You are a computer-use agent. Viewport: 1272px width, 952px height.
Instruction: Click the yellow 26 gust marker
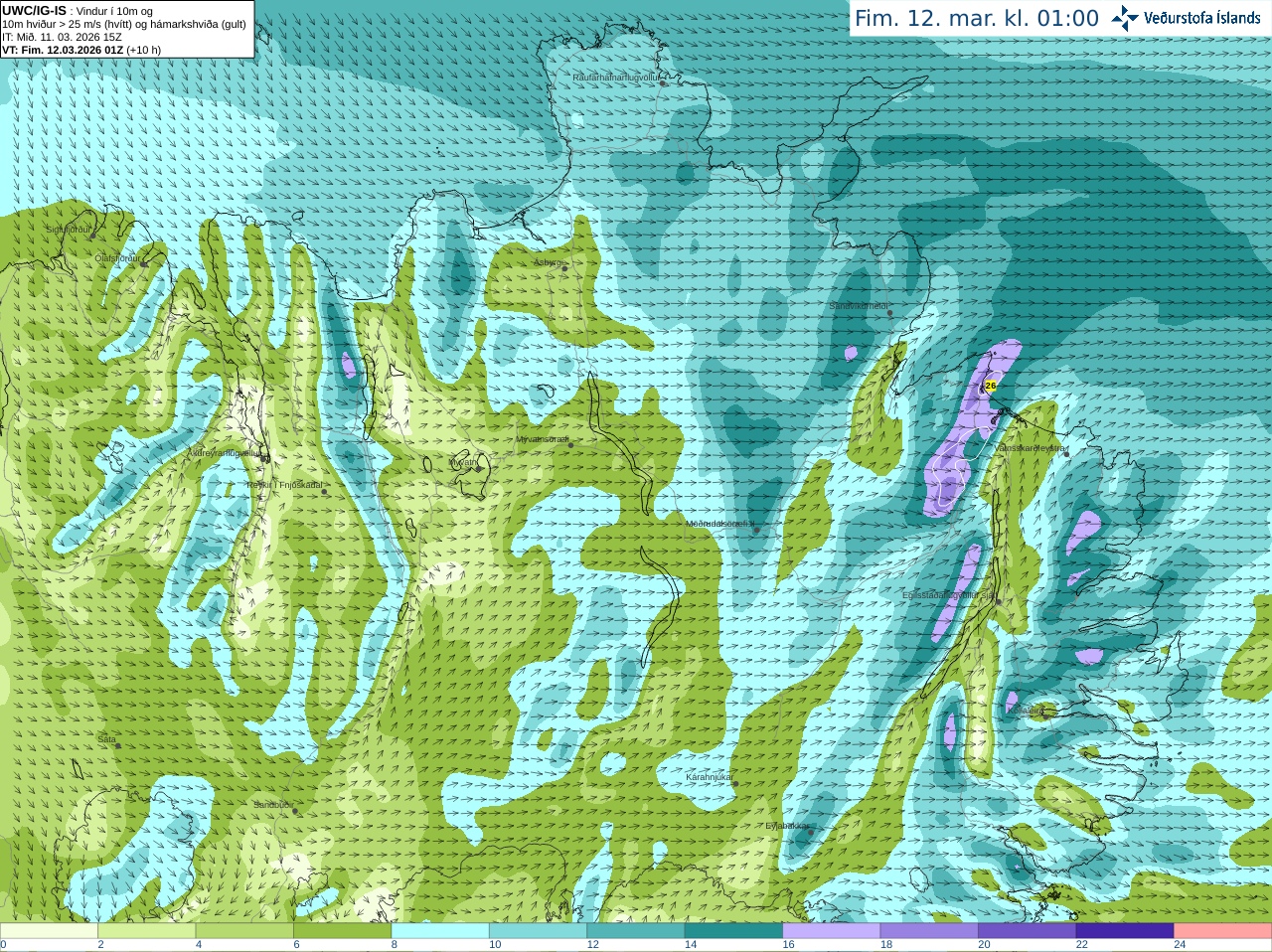click(990, 386)
